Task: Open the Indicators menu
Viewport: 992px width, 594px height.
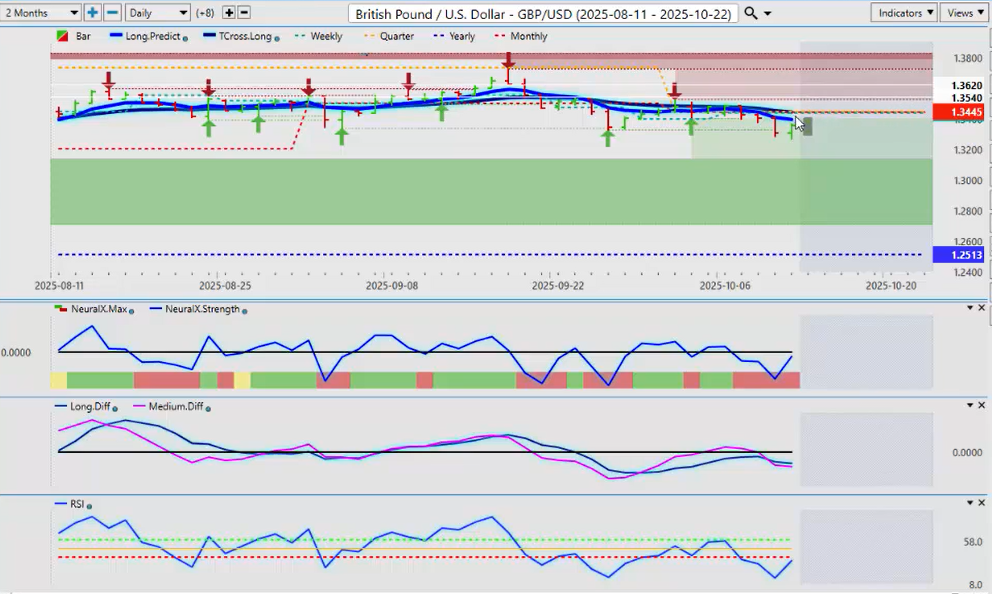Action: (x=904, y=13)
